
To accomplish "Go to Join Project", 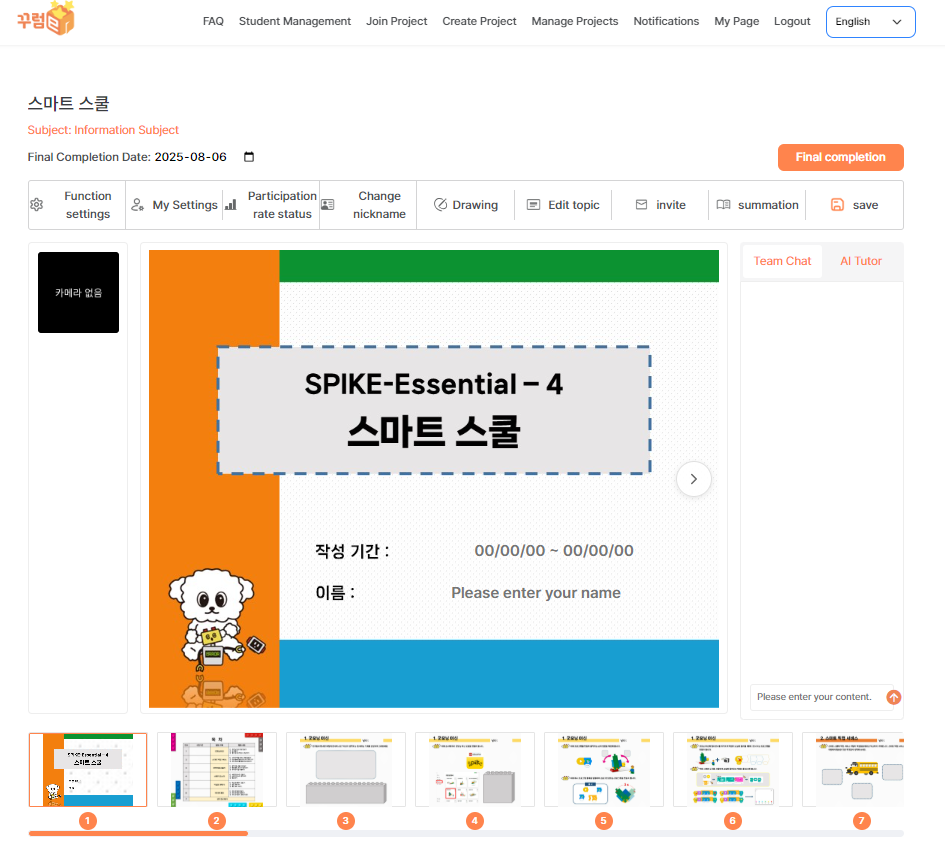I will click(x=397, y=21).
